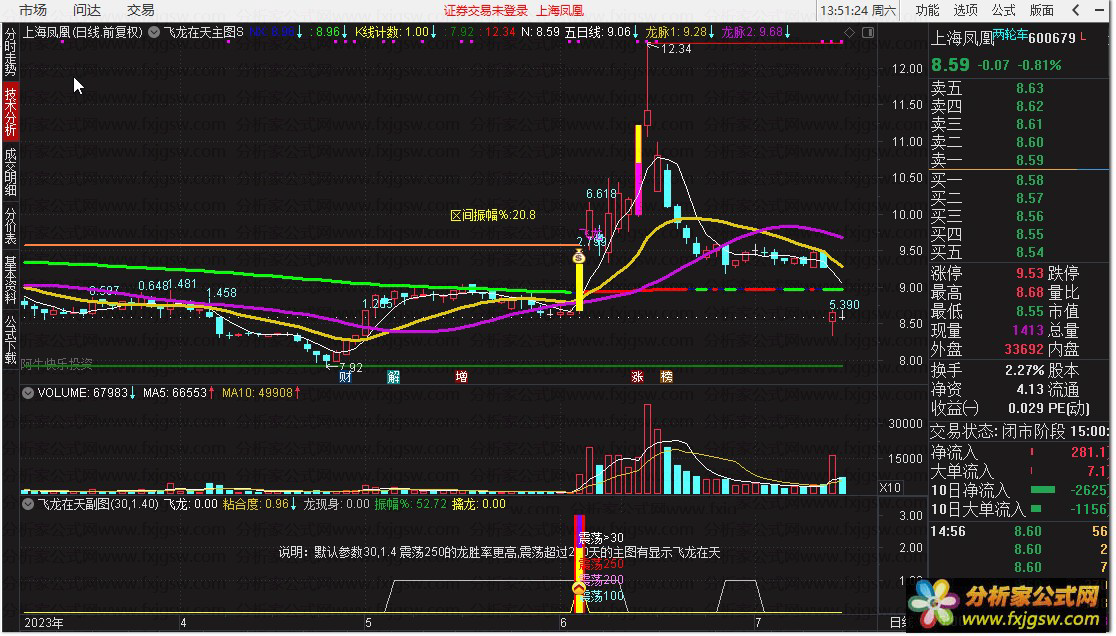Select 技术分析 sidebar tab
Viewport: 1116px width, 636px height.
click(10, 112)
